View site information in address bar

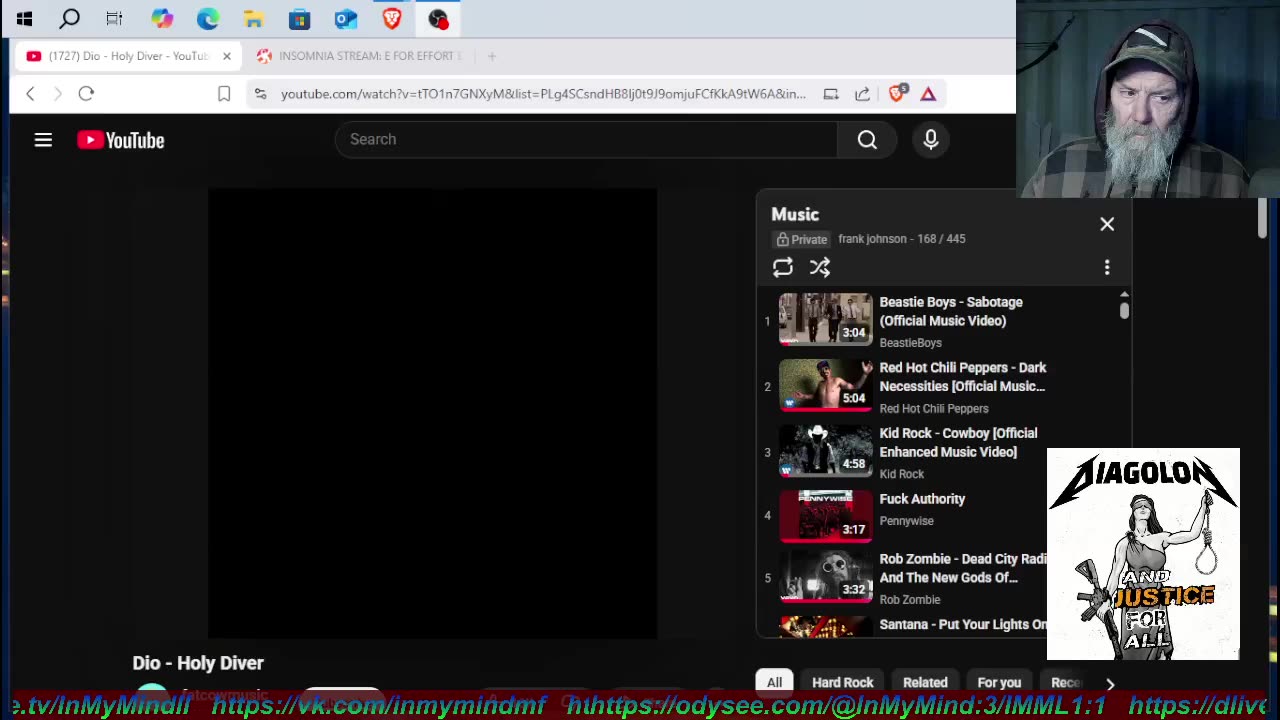[x=260, y=93]
